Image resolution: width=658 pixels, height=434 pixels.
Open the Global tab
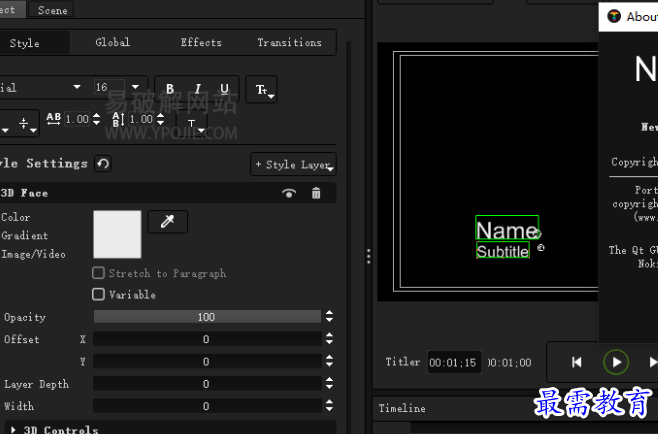tap(113, 43)
